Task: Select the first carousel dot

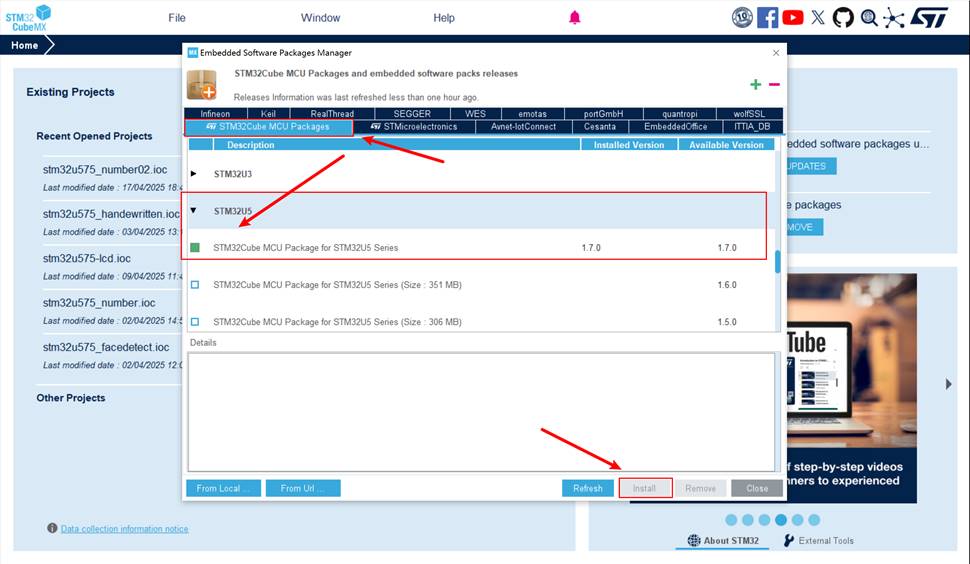Action: click(x=731, y=519)
